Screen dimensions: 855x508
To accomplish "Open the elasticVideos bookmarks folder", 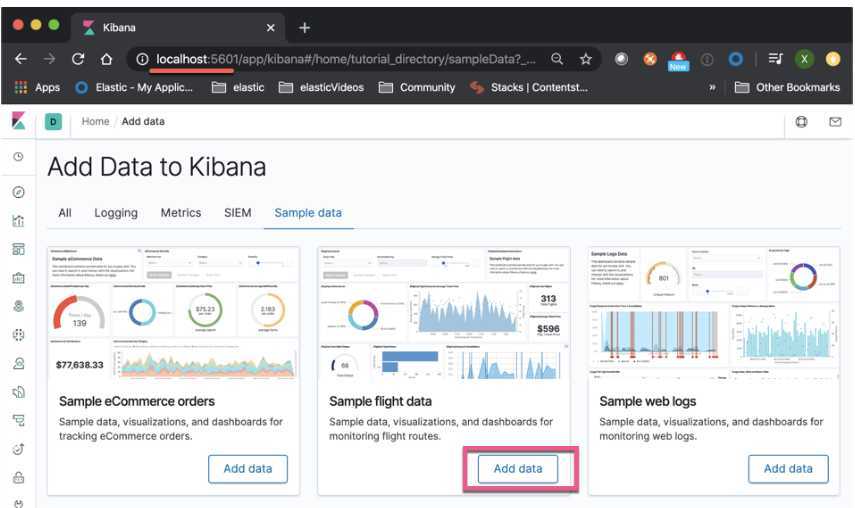I will point(321,87).
